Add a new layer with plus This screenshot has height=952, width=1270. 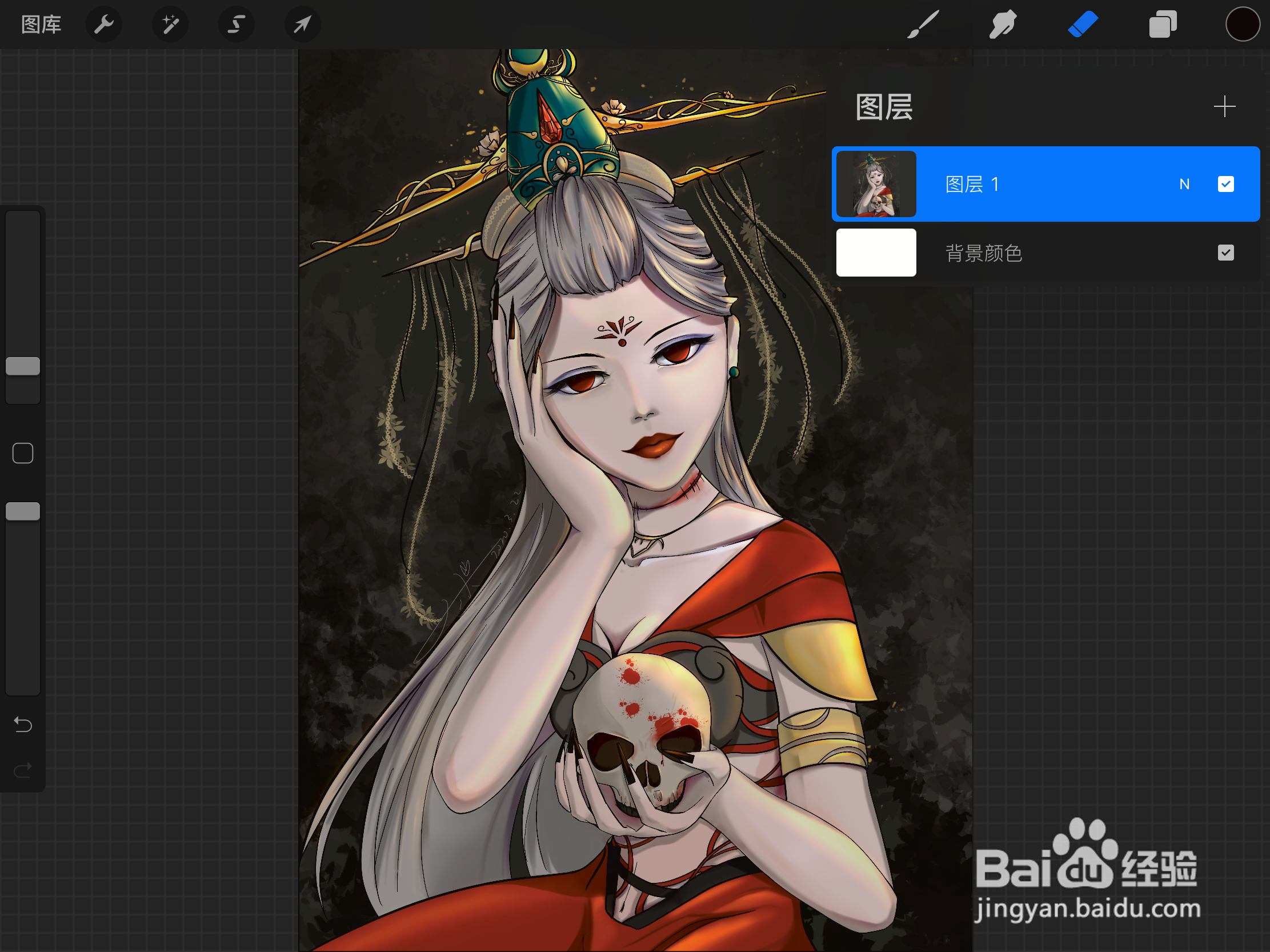pos(1224,107)
